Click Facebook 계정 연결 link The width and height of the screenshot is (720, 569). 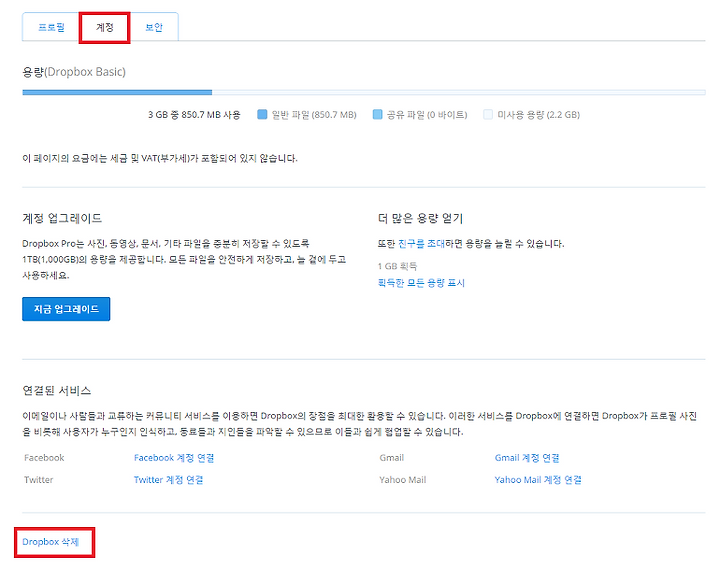[174, 458]
